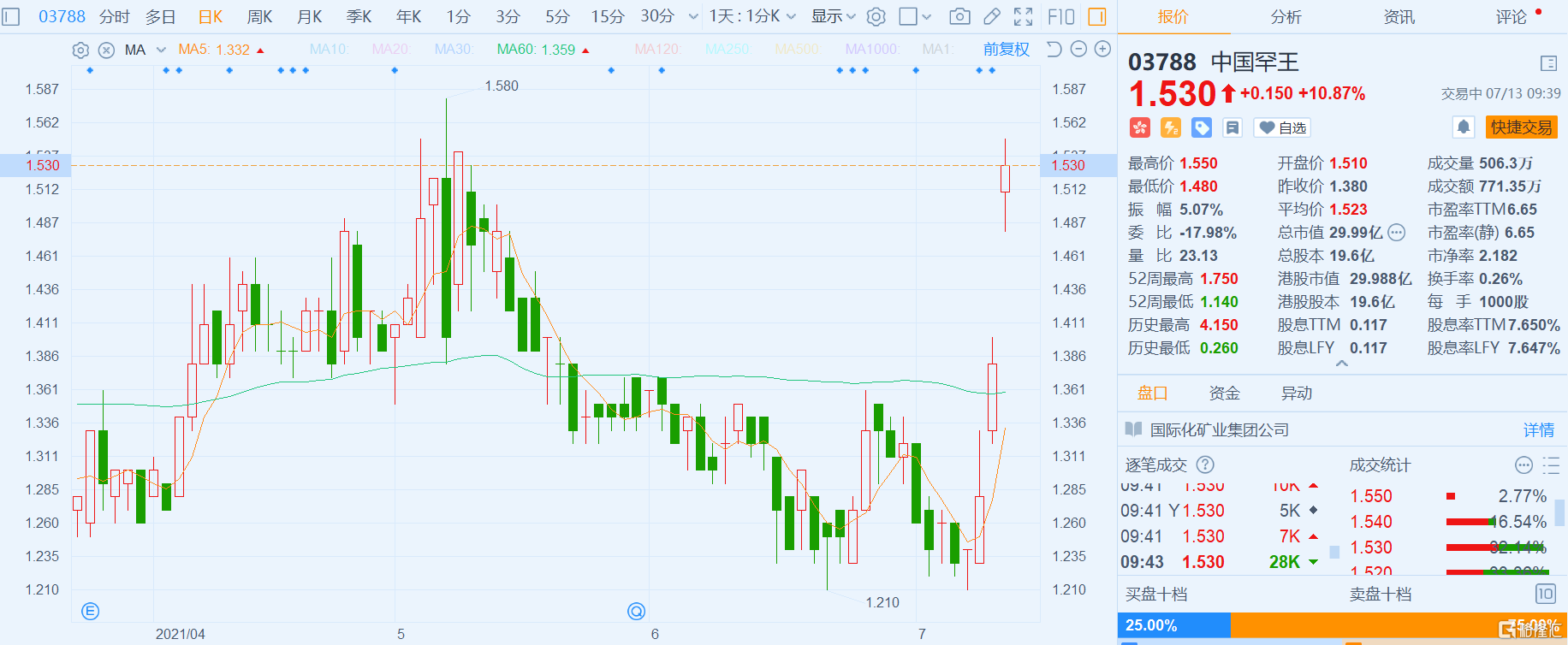Click the 1.530 price label on axis
This screenshot has height=645, width=1568.
point(43,165)
